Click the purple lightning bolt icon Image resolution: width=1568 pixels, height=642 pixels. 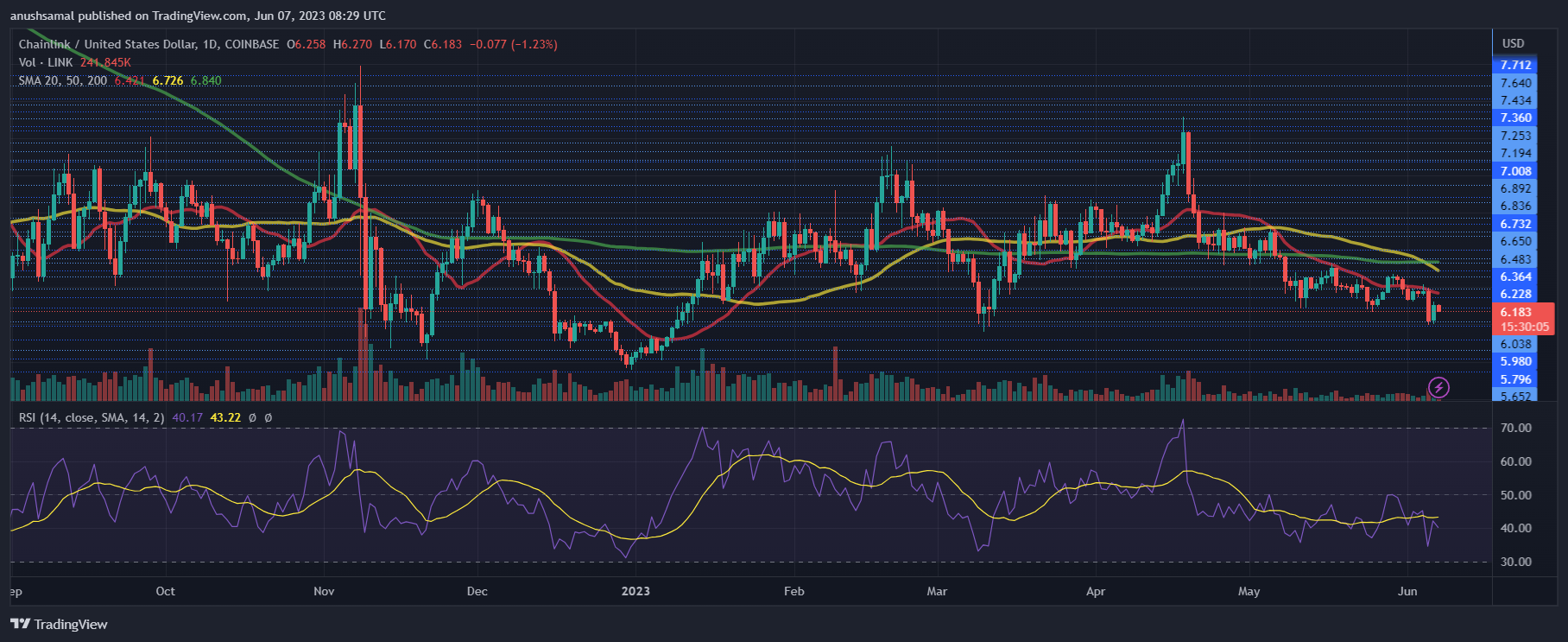coord(1438,387)
